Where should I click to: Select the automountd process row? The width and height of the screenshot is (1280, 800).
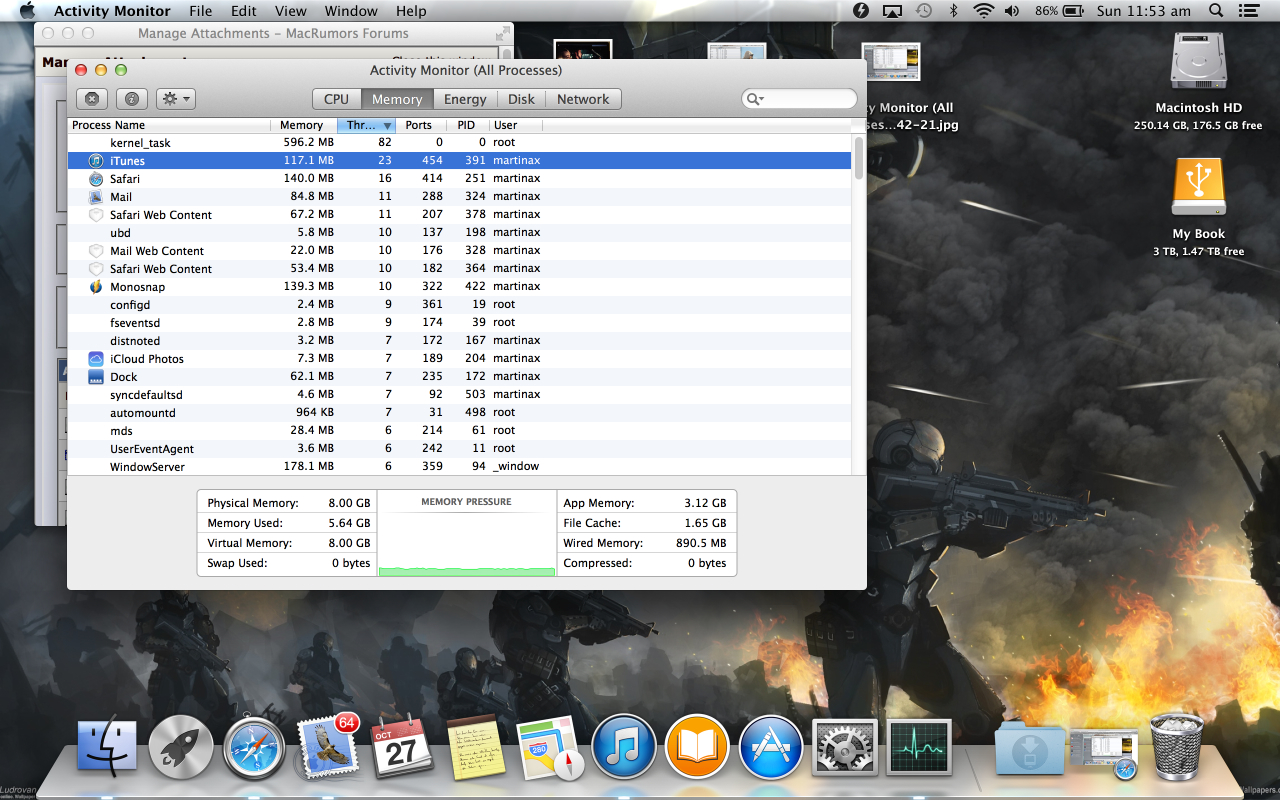pyautogui.click(x=459, y=413)
